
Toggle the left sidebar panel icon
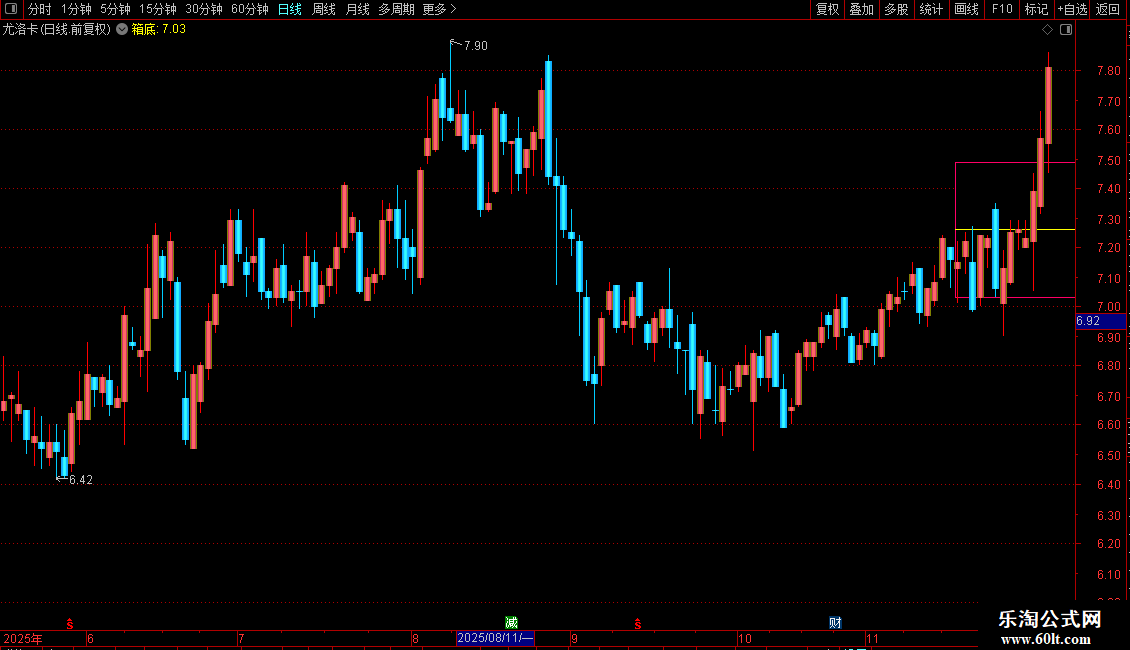tap(11, 9)
